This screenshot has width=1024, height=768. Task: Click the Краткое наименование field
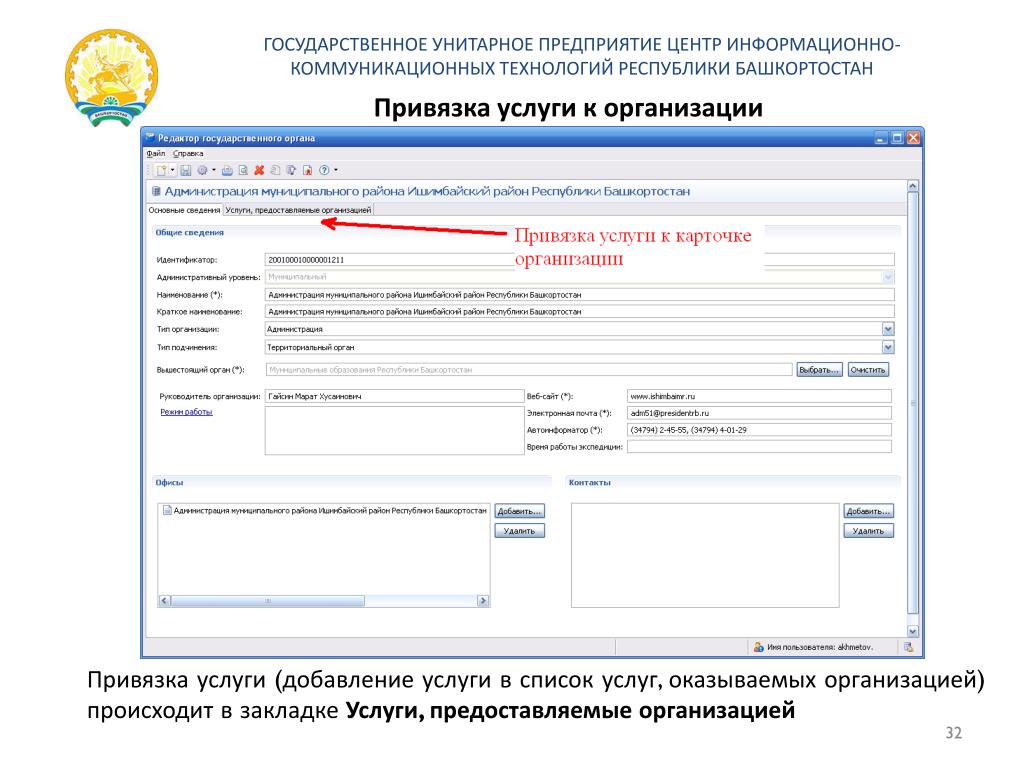click(579, 312)
